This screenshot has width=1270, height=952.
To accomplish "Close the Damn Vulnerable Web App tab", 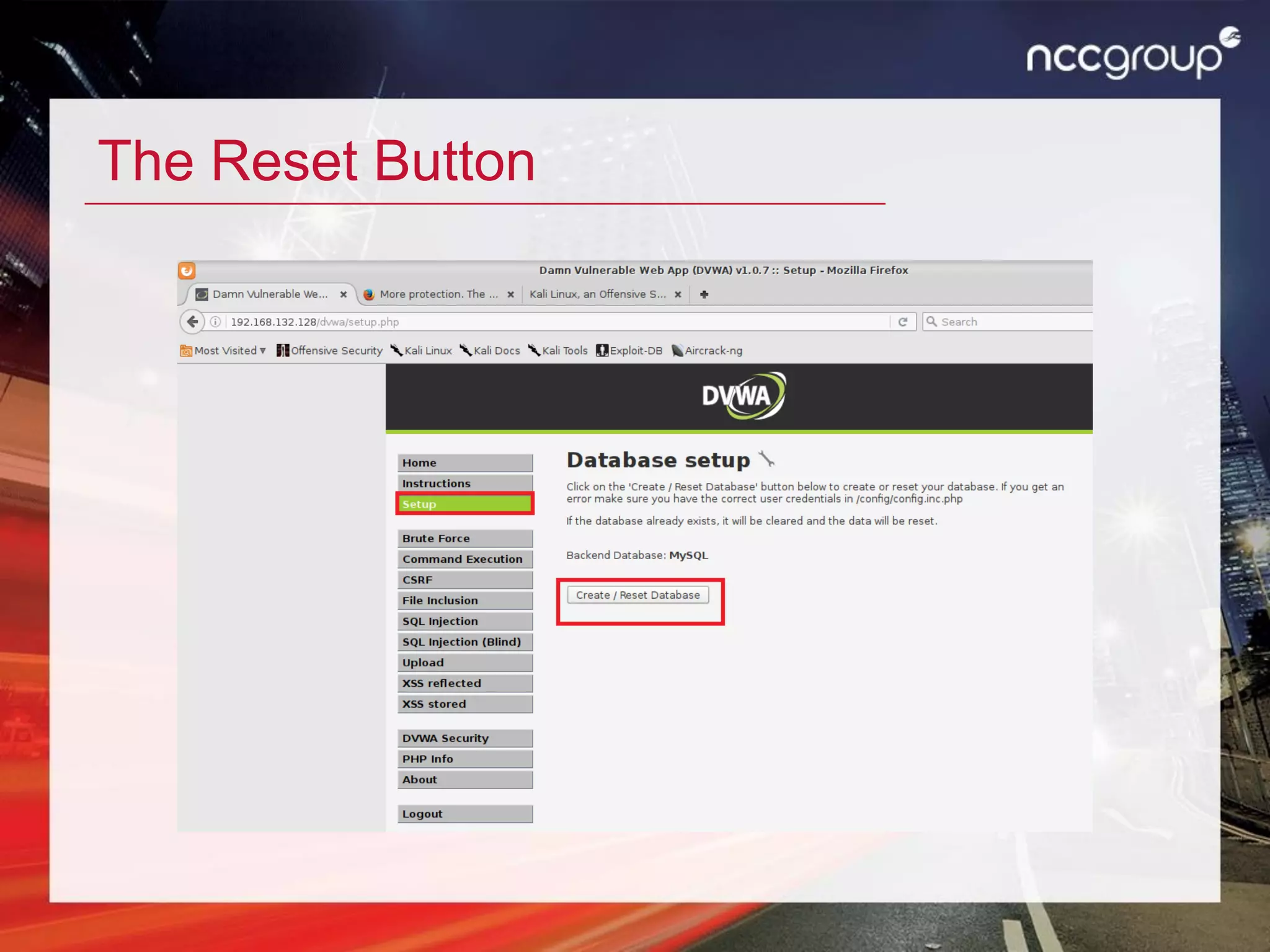I will pos(343,294).
